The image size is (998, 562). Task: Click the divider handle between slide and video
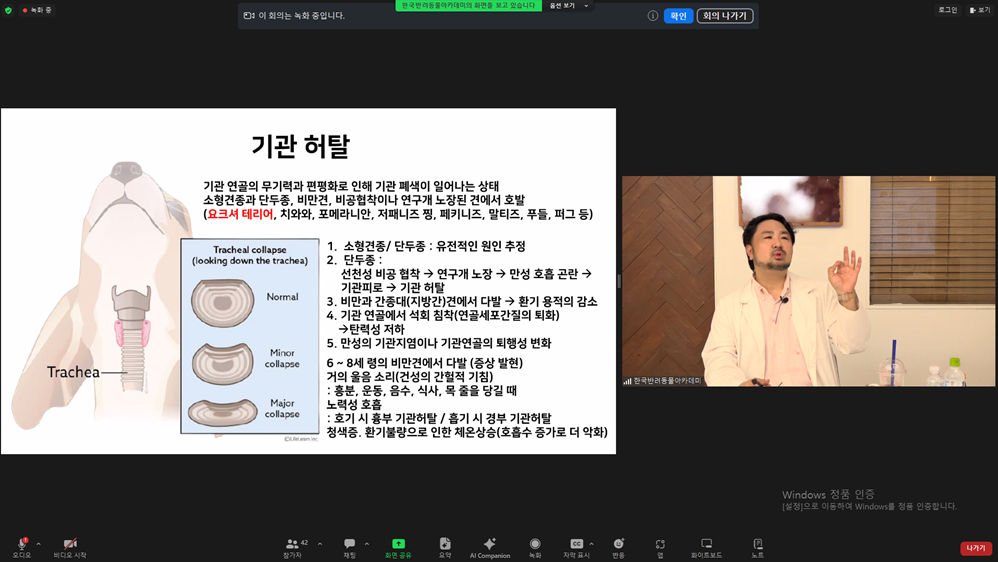click(619, 281)
